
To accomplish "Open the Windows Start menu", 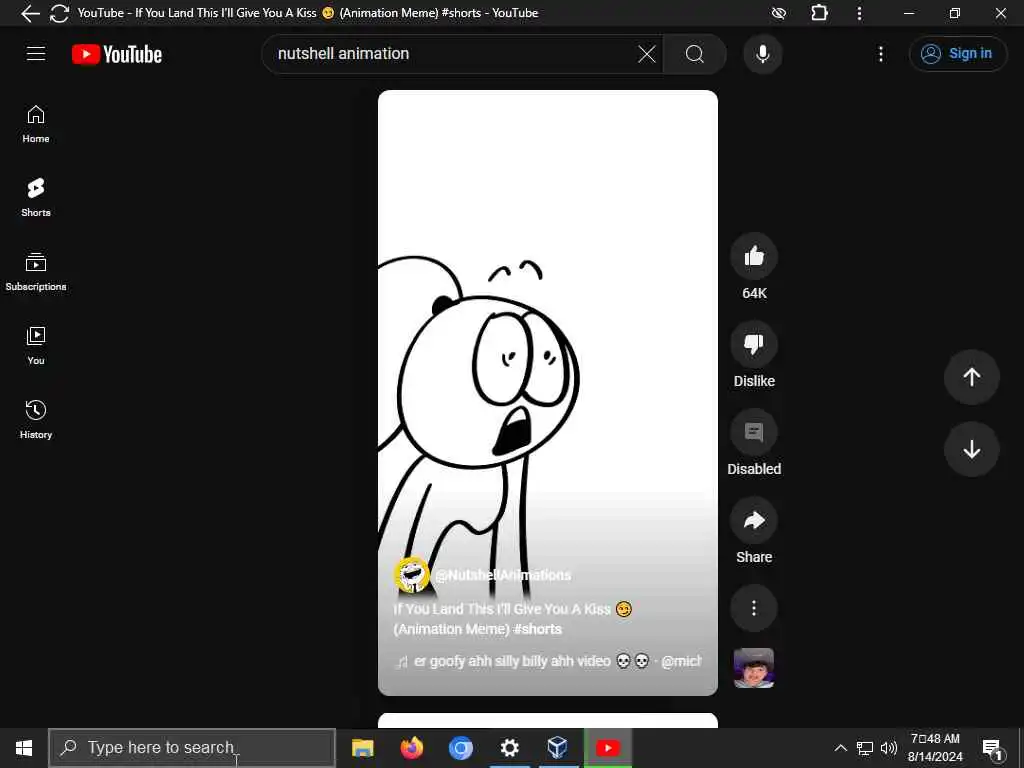I will 24,748.
